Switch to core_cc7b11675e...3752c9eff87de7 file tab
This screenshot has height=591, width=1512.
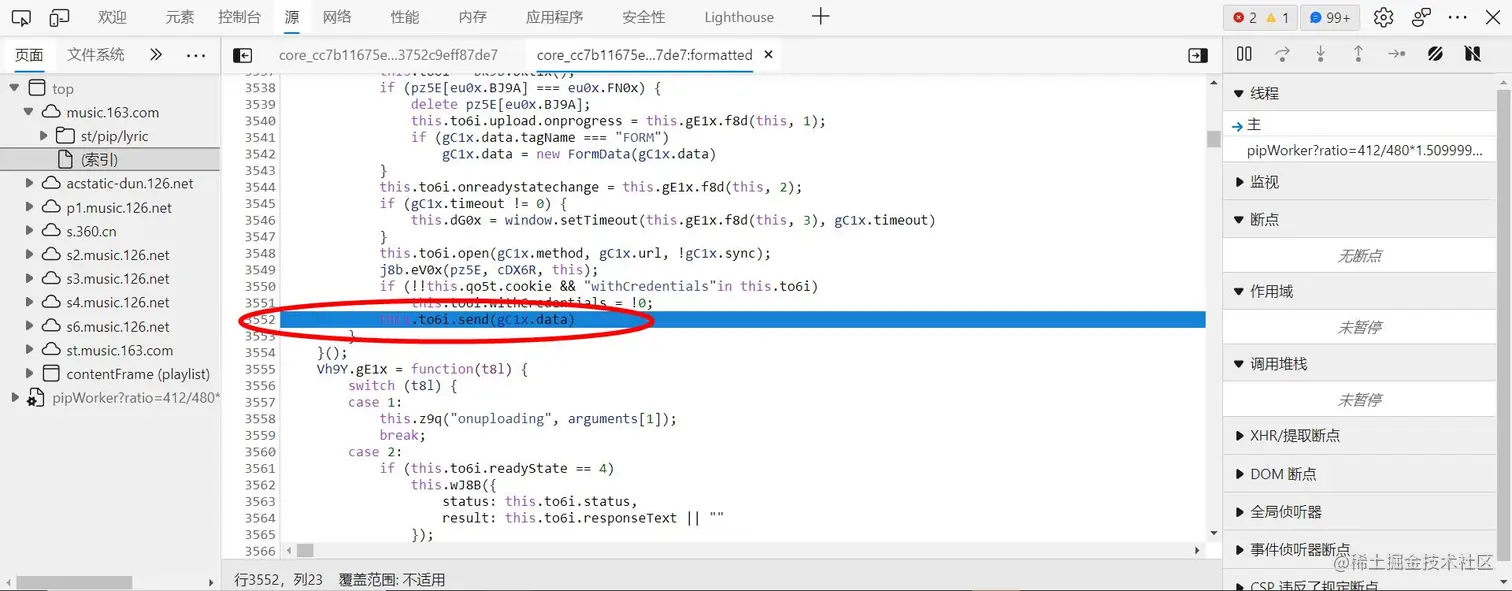(x=388, y=55)
